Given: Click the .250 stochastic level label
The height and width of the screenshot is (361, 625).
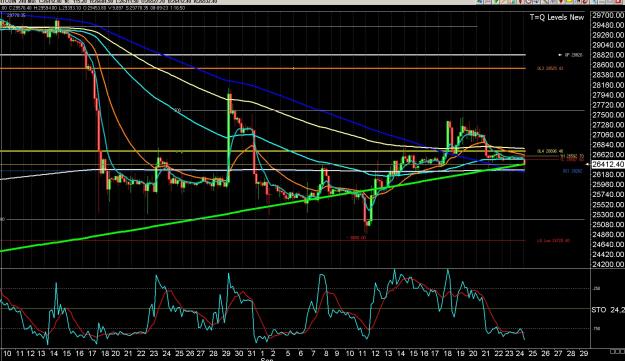Looking at the screenshot, I should pos(597,288).
